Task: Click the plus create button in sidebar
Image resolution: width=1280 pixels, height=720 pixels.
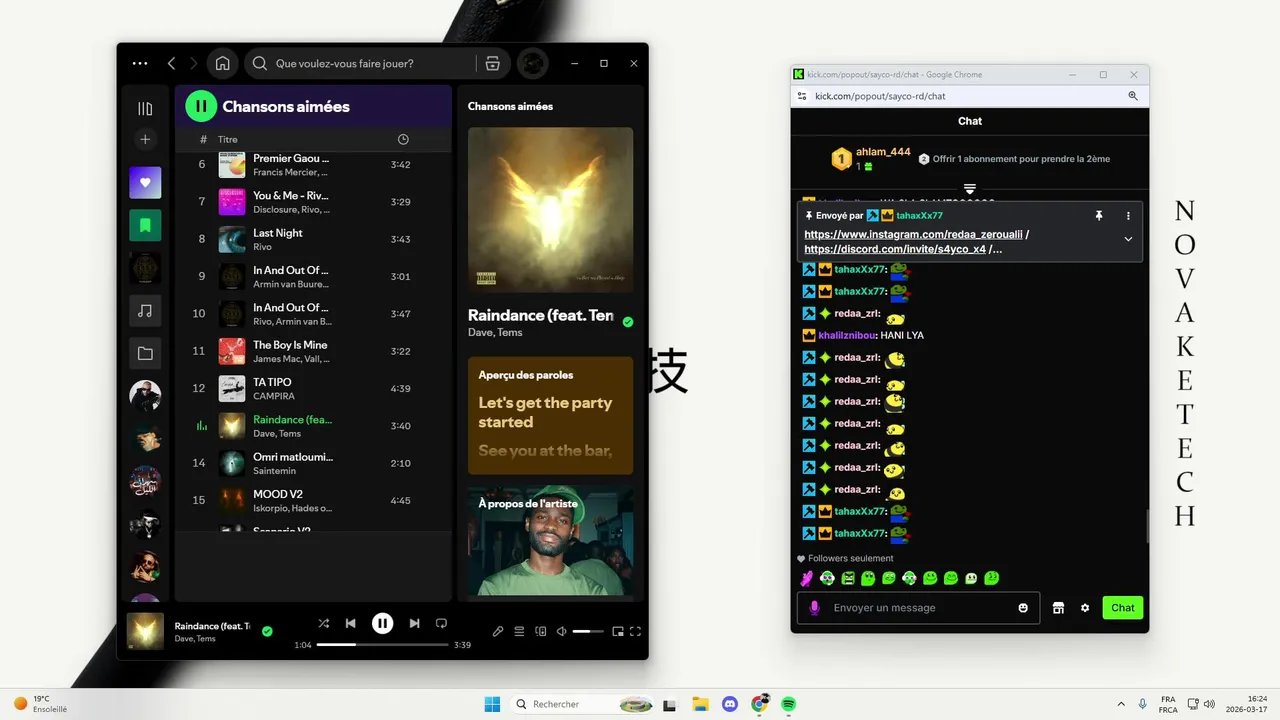Action: [x=145, y=140]
